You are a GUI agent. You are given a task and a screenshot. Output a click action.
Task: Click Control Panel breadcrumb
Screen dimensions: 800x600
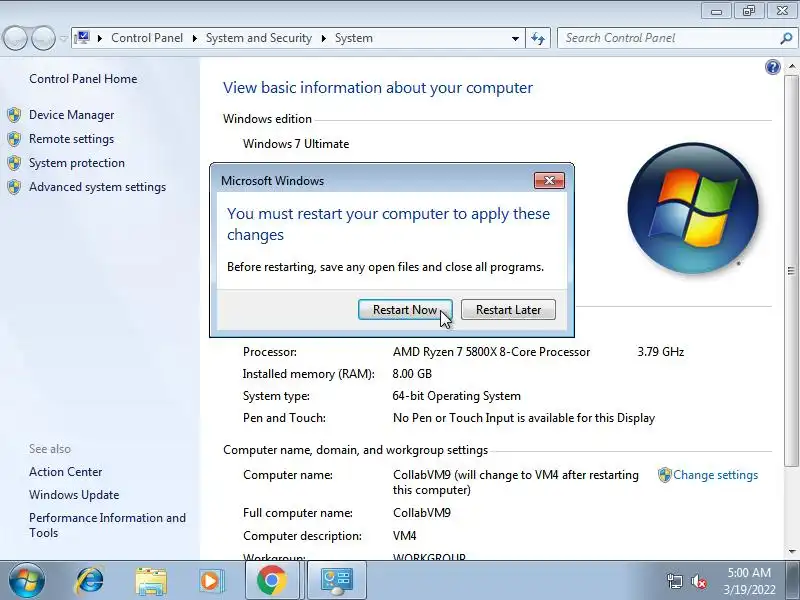(x=147, y=38)
